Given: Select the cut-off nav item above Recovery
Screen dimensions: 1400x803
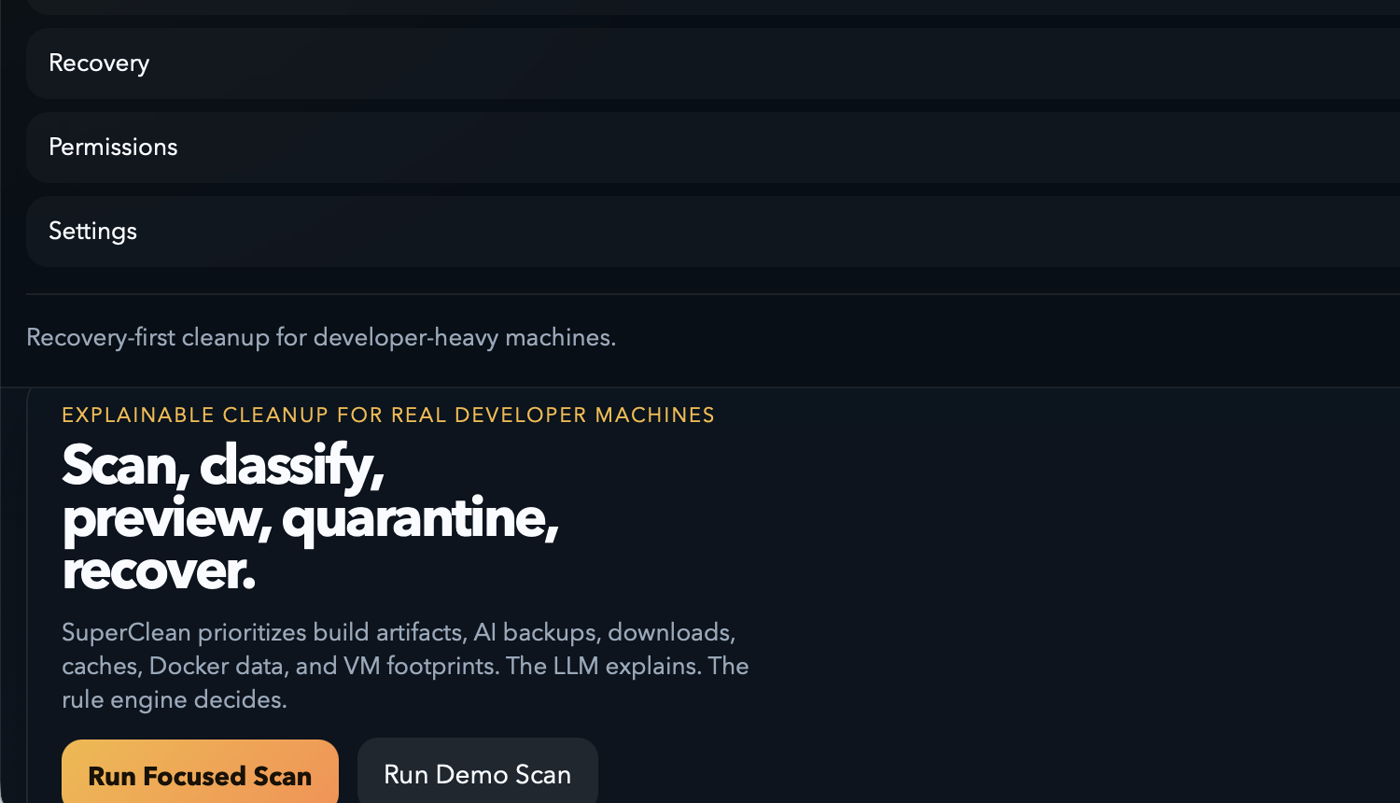Looking at the screenshot, I should coord(700,6).
